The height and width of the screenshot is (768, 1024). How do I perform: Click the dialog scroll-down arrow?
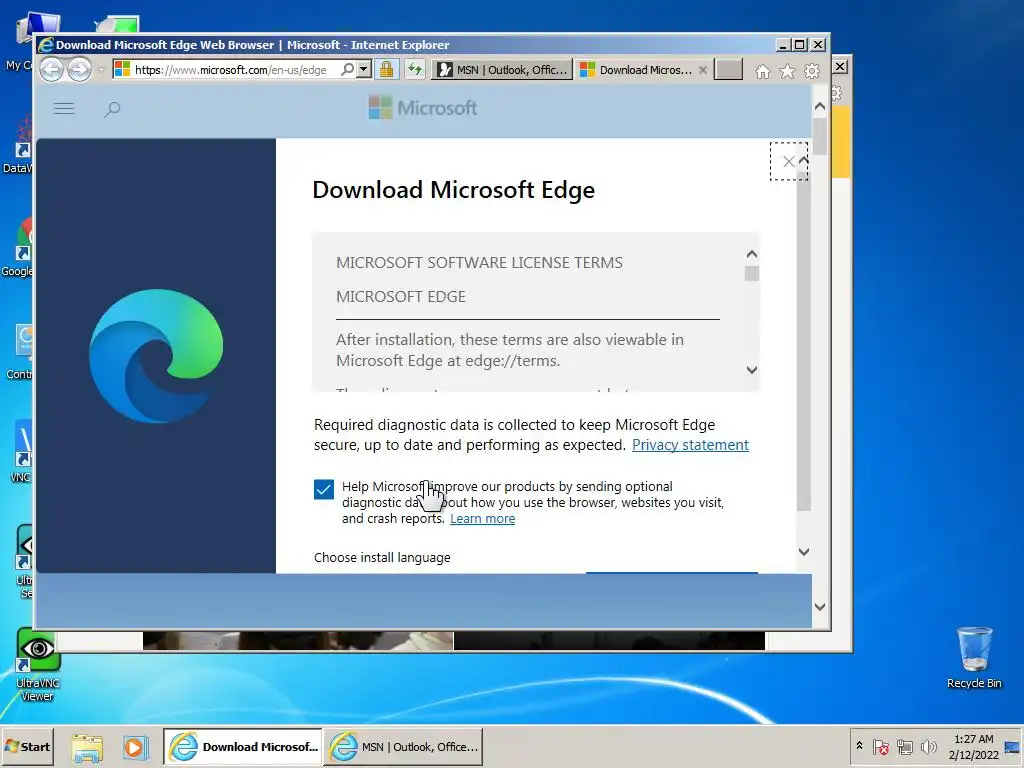[804, 552]
